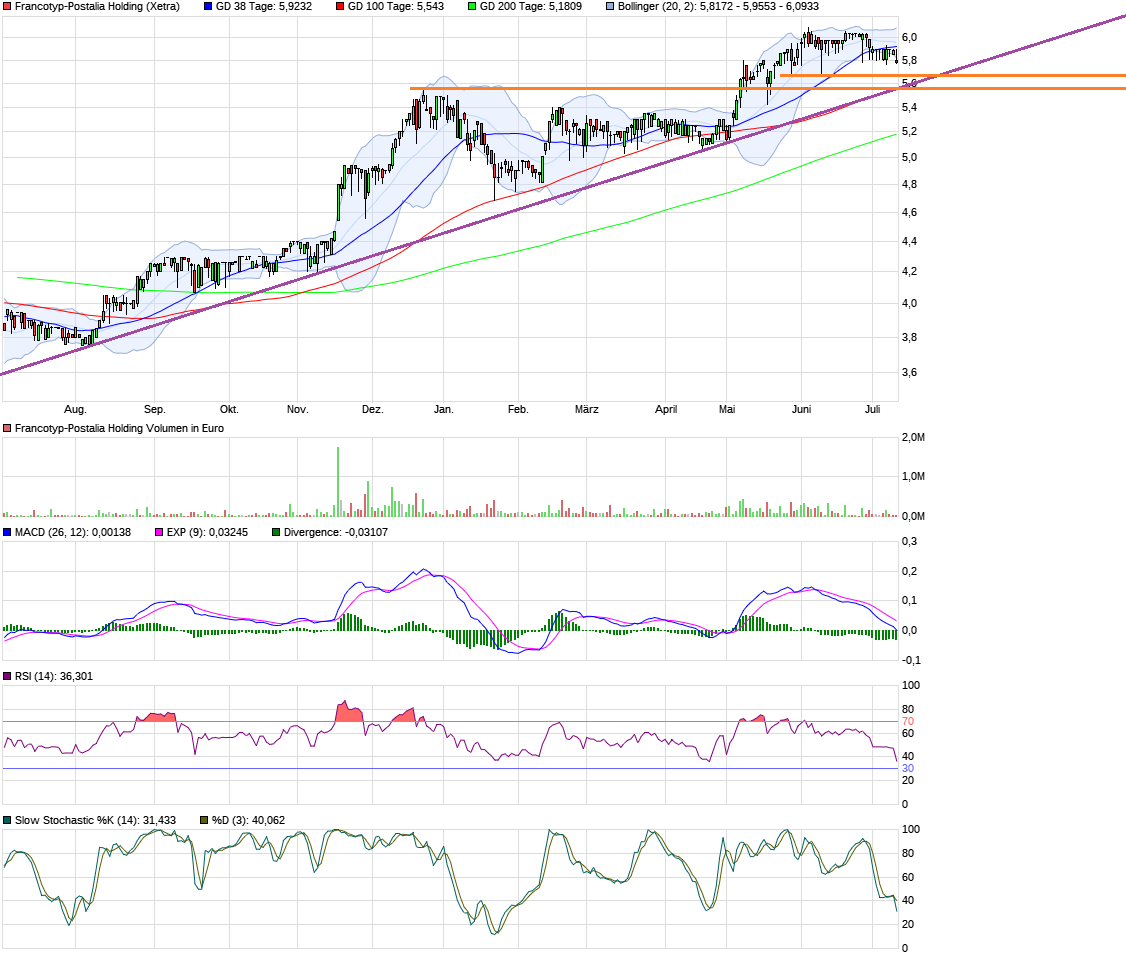Click the blue 30 RSI threshold label
This screenshot has height=958, width=1126.
908,768
